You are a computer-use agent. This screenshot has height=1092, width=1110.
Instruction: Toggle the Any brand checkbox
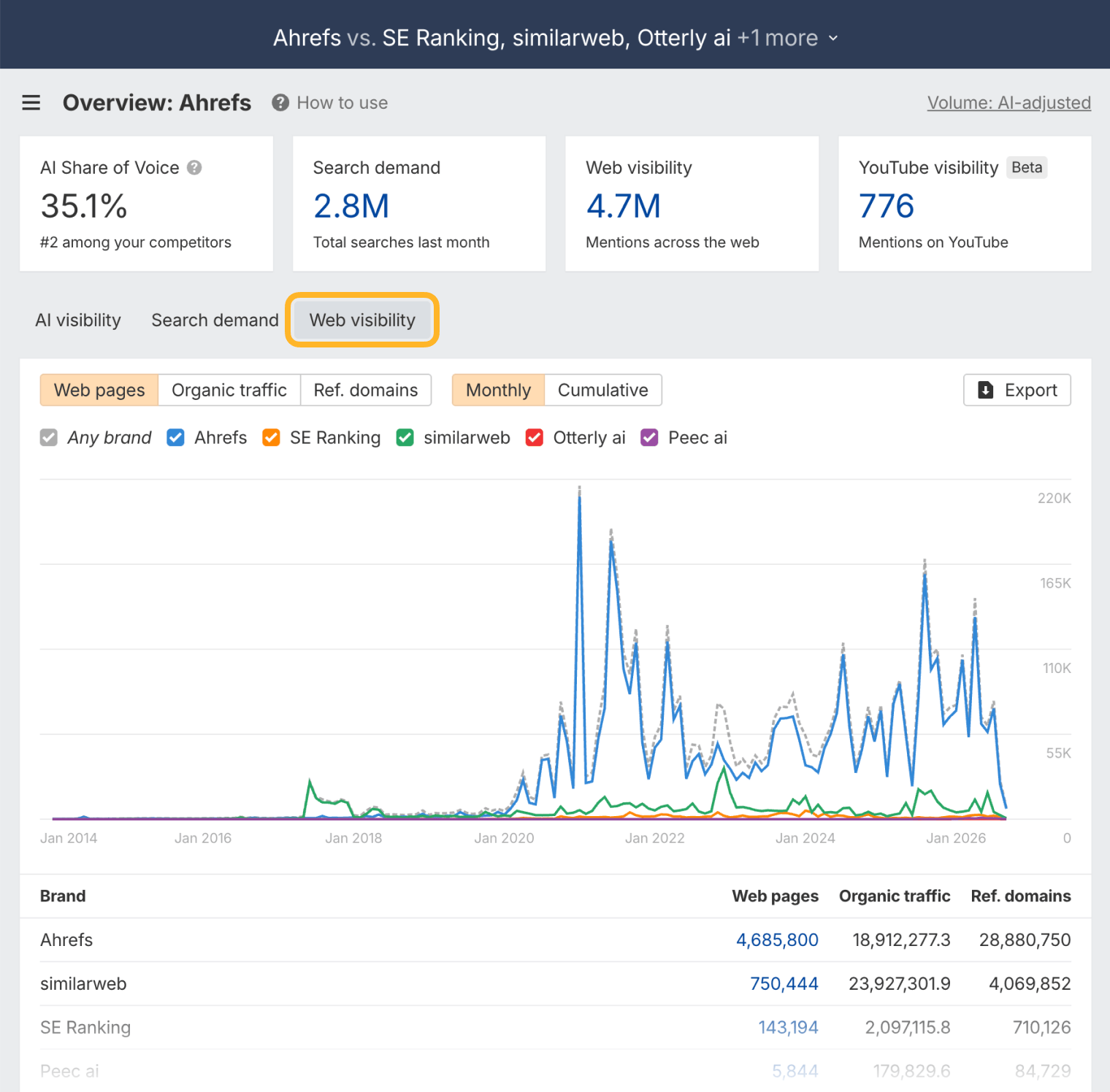click(49, 437)
